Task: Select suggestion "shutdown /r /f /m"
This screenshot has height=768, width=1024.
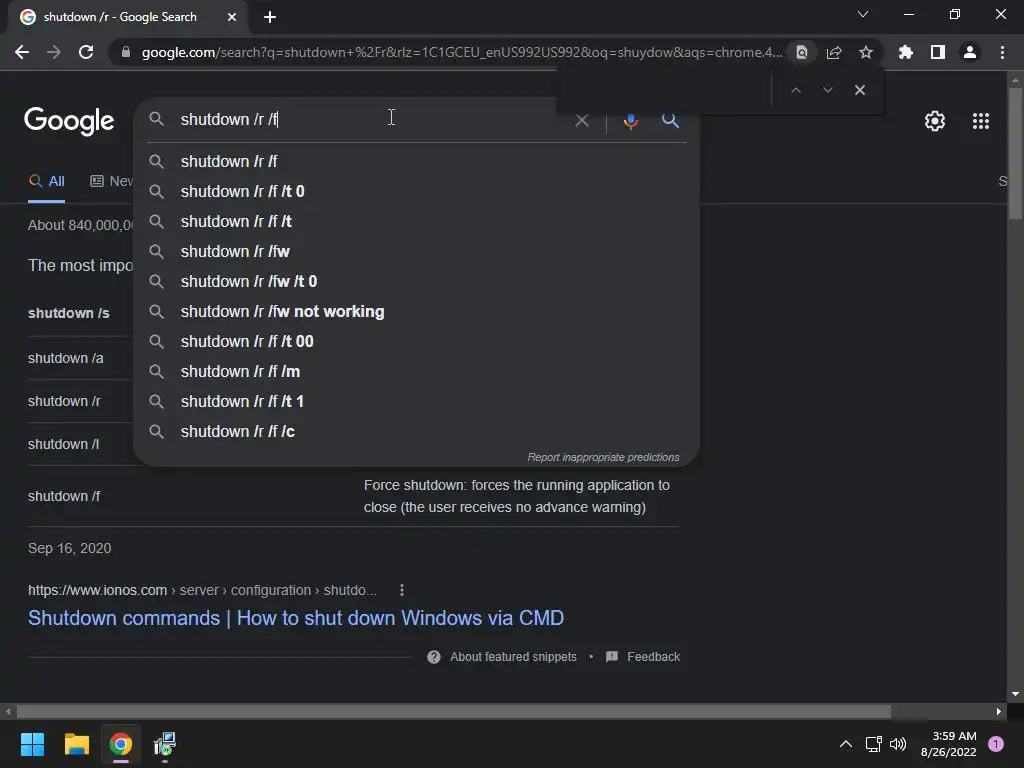Action: (416, 372)
